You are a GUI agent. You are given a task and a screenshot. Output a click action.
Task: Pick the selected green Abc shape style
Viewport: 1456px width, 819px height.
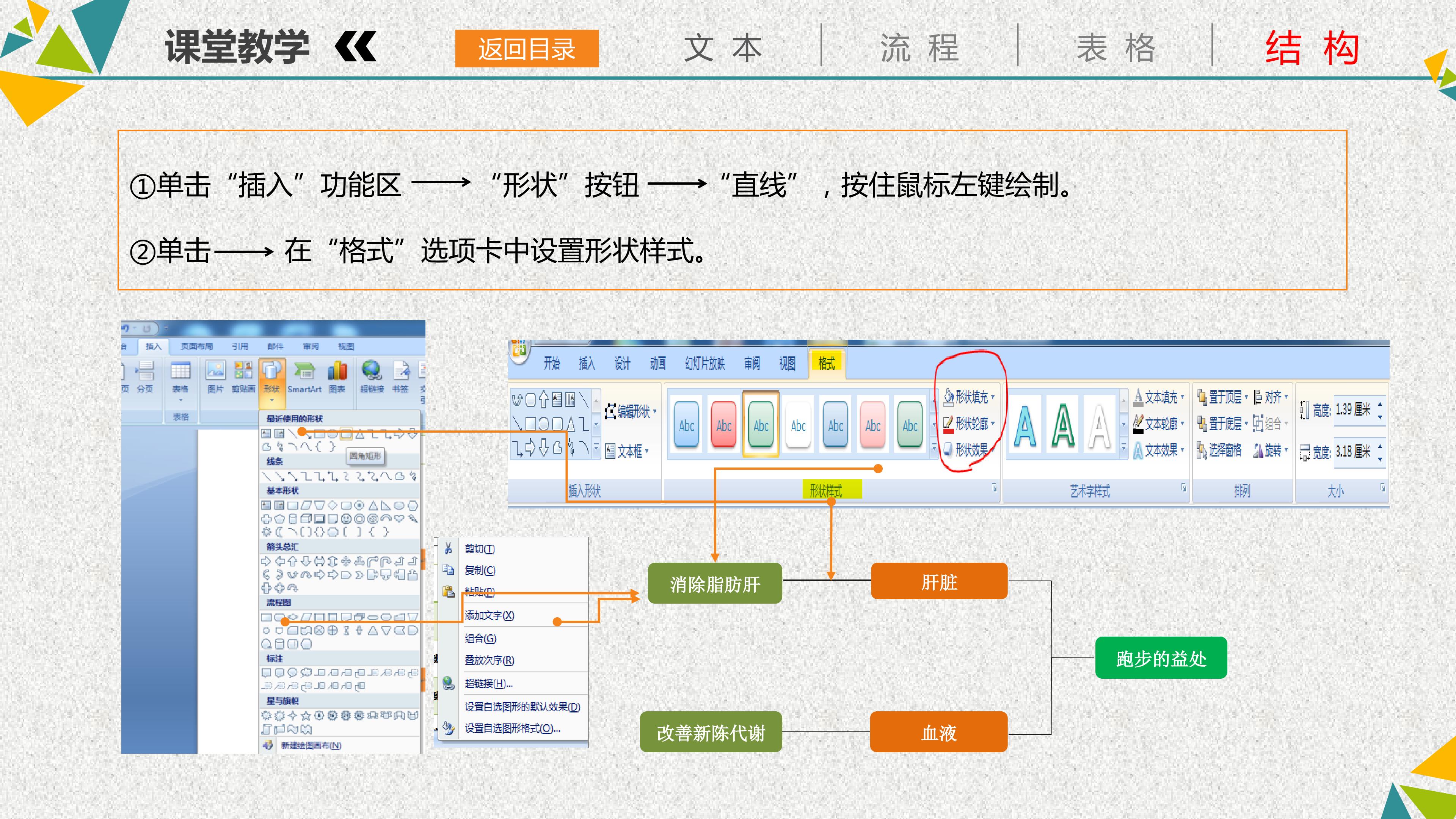click(761, 424)
